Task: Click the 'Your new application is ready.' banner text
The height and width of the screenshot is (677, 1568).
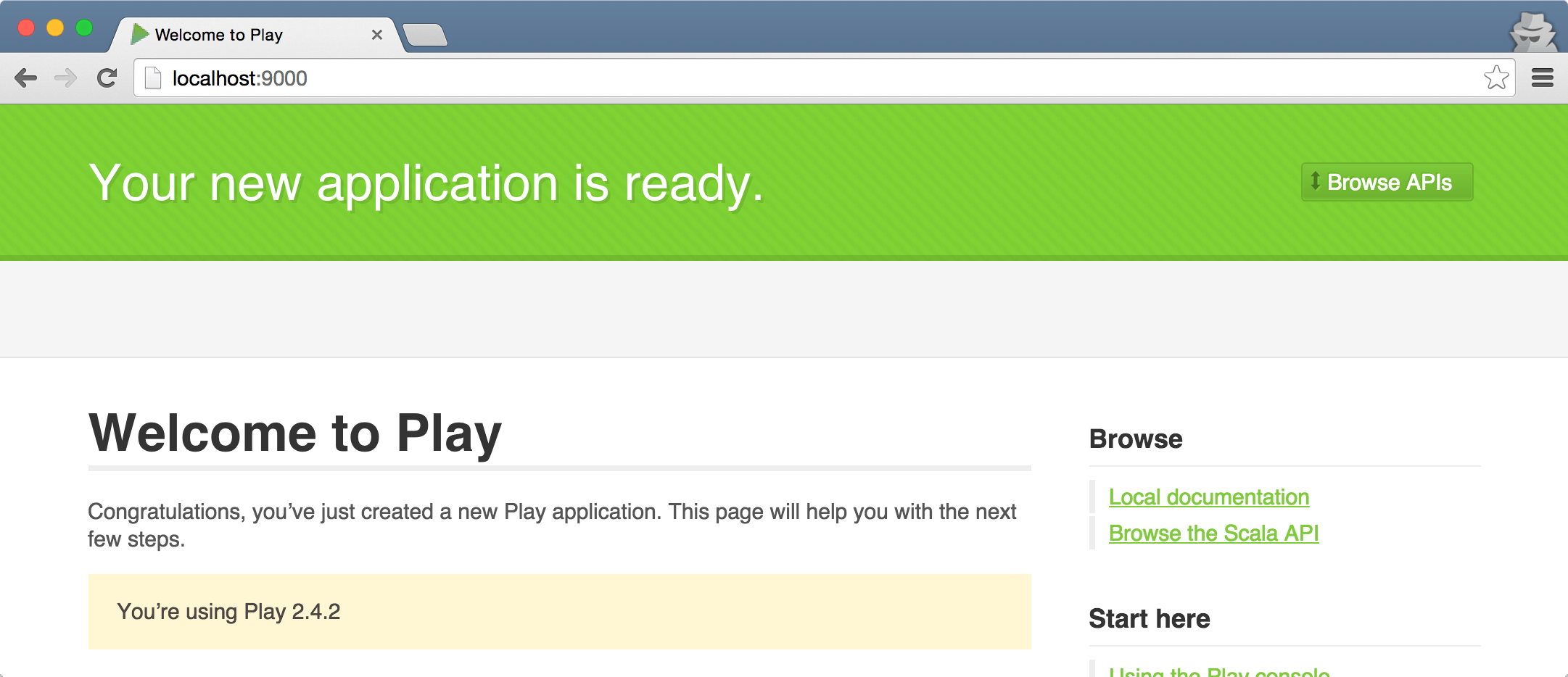Action: pyautogui.click(x=426, y=184)
